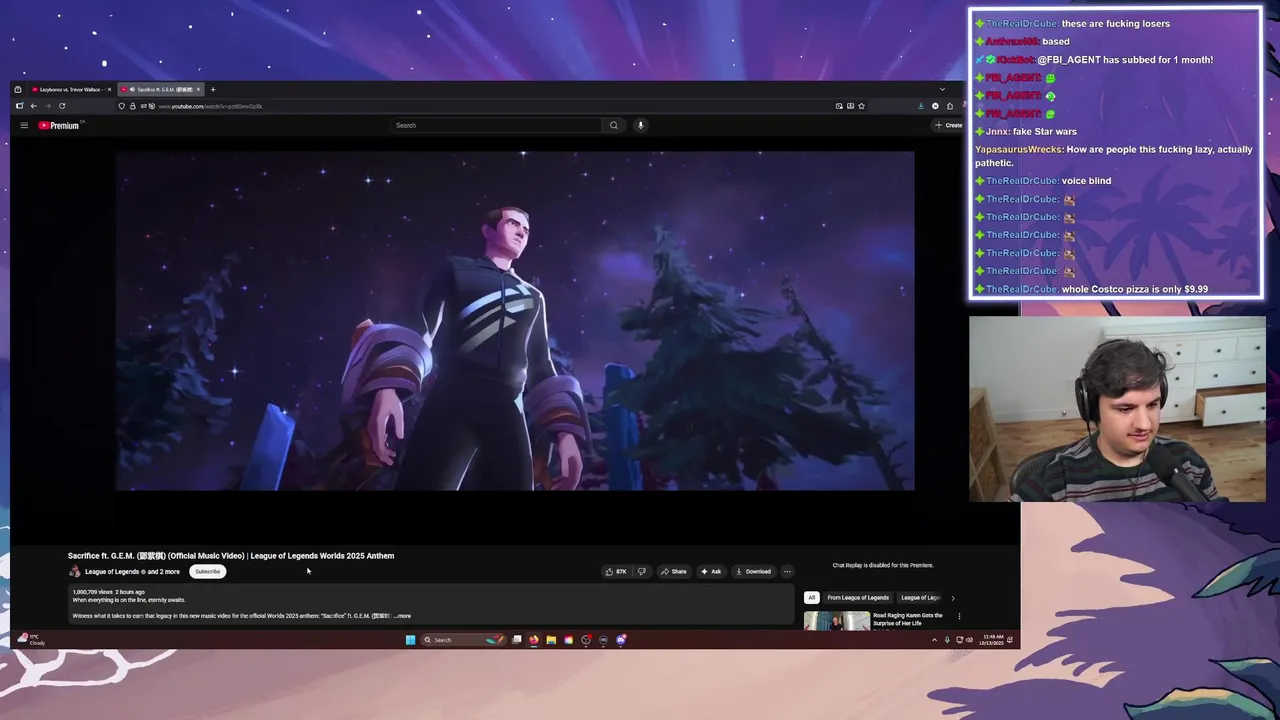Select the All filter chip
The image size is (1280, 720).
pos(811,597)
